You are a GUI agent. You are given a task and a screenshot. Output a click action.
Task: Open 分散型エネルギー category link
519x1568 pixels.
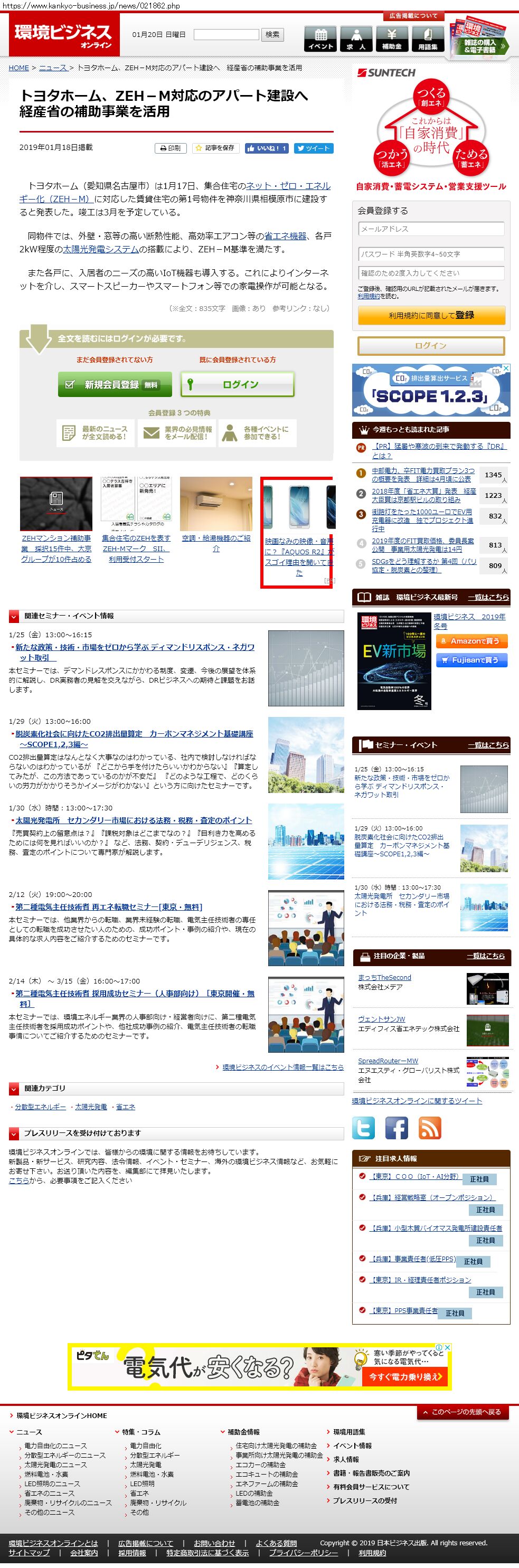[x=40, y=1107]
